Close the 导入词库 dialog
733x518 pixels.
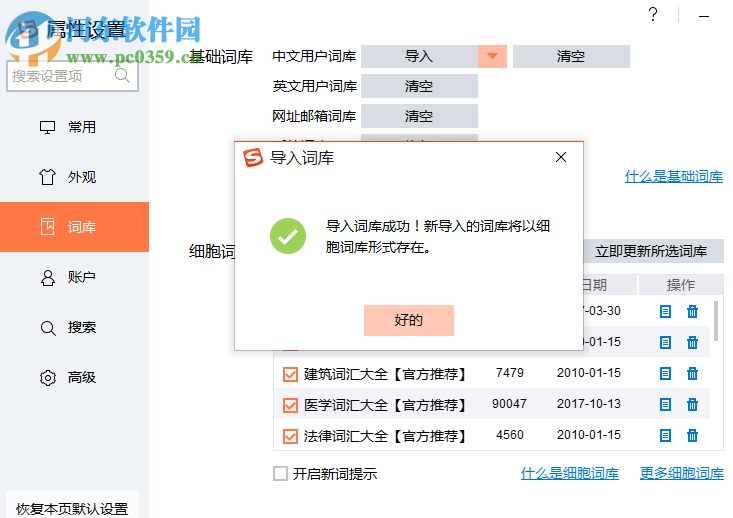click(561, 157)
